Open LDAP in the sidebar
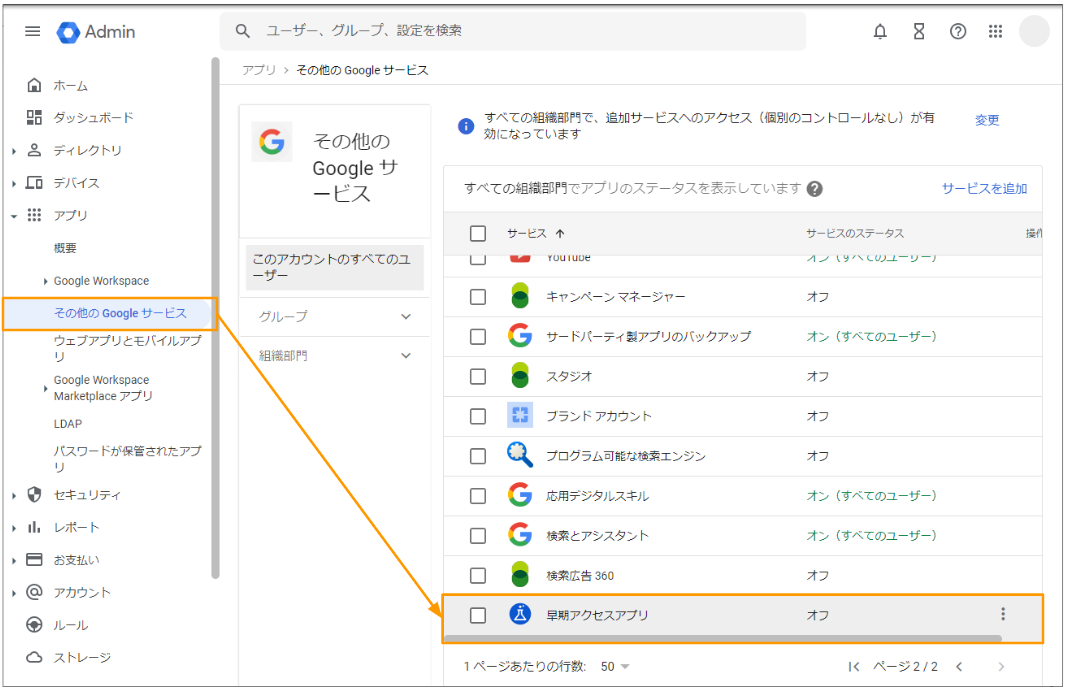The image size is (1066, 690). click(x=68, y=424)
